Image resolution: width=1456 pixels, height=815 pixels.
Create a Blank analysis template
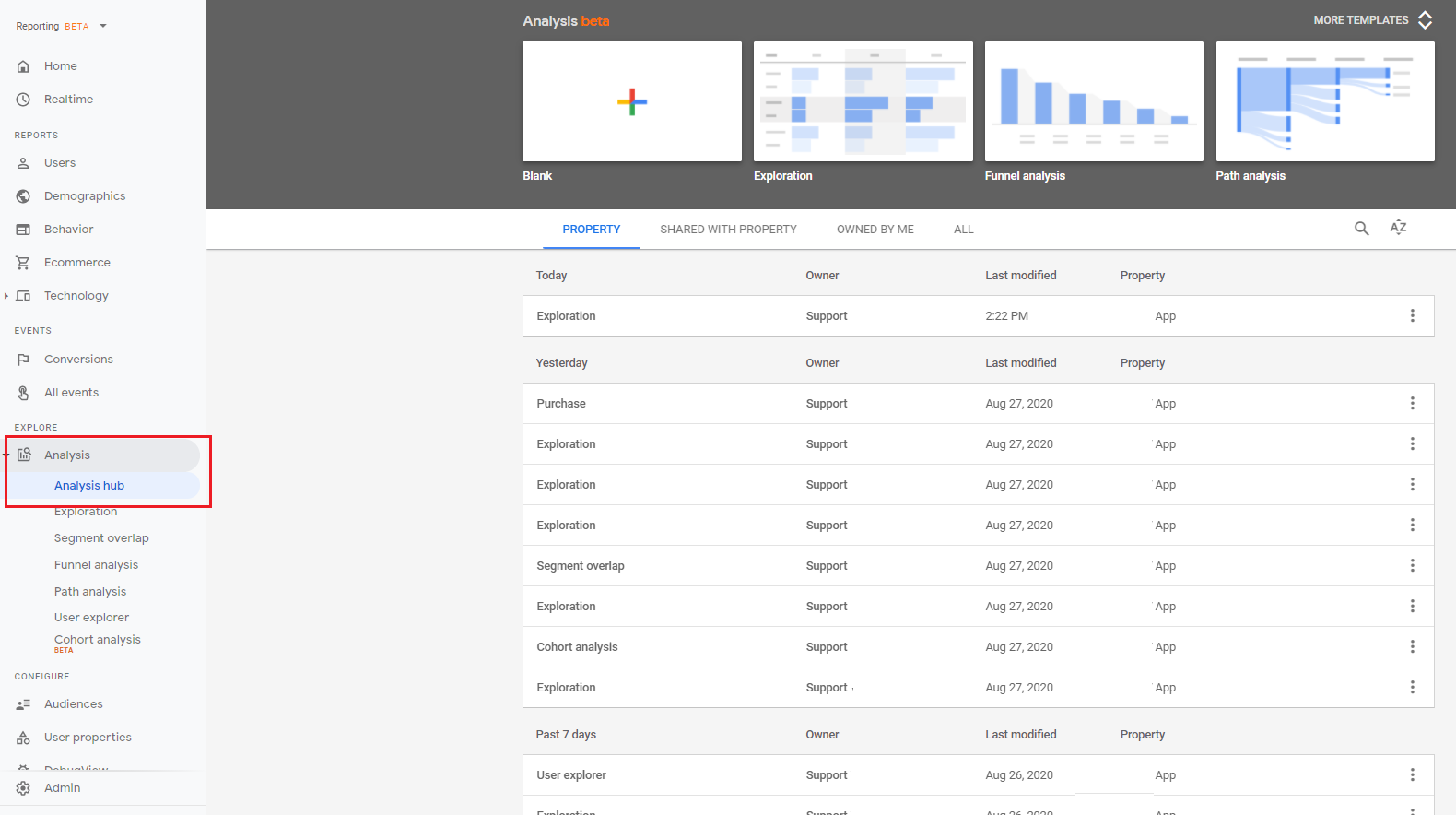coord(631,101)
